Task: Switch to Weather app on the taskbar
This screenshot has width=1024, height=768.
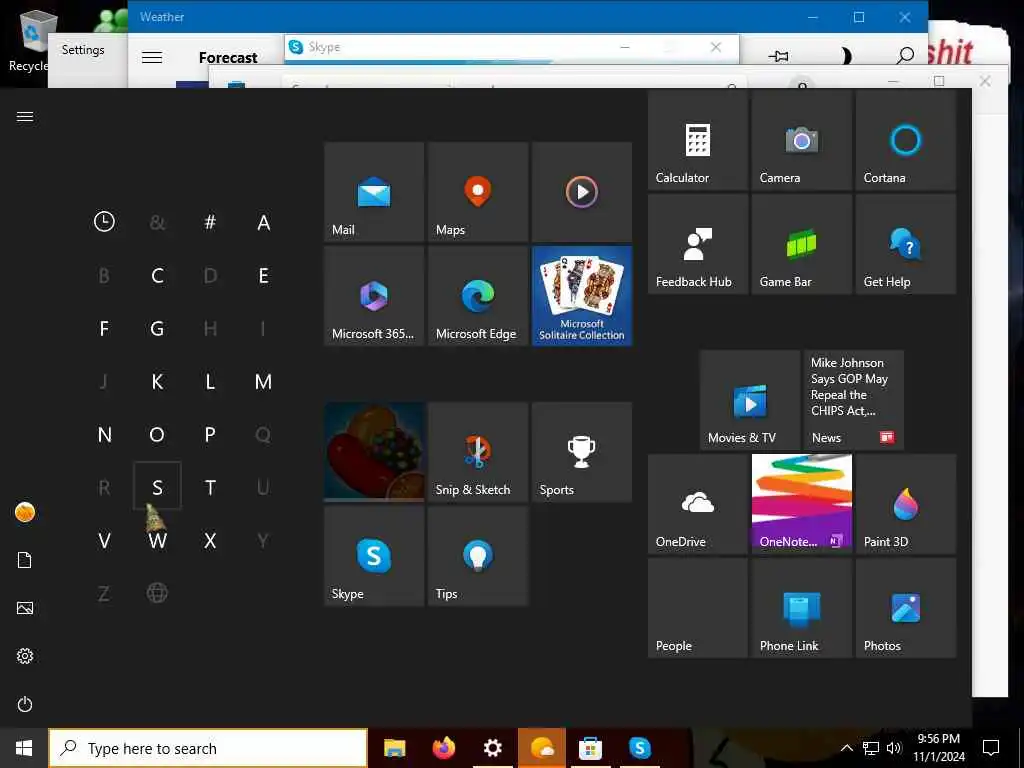Action: click(542, 748)
